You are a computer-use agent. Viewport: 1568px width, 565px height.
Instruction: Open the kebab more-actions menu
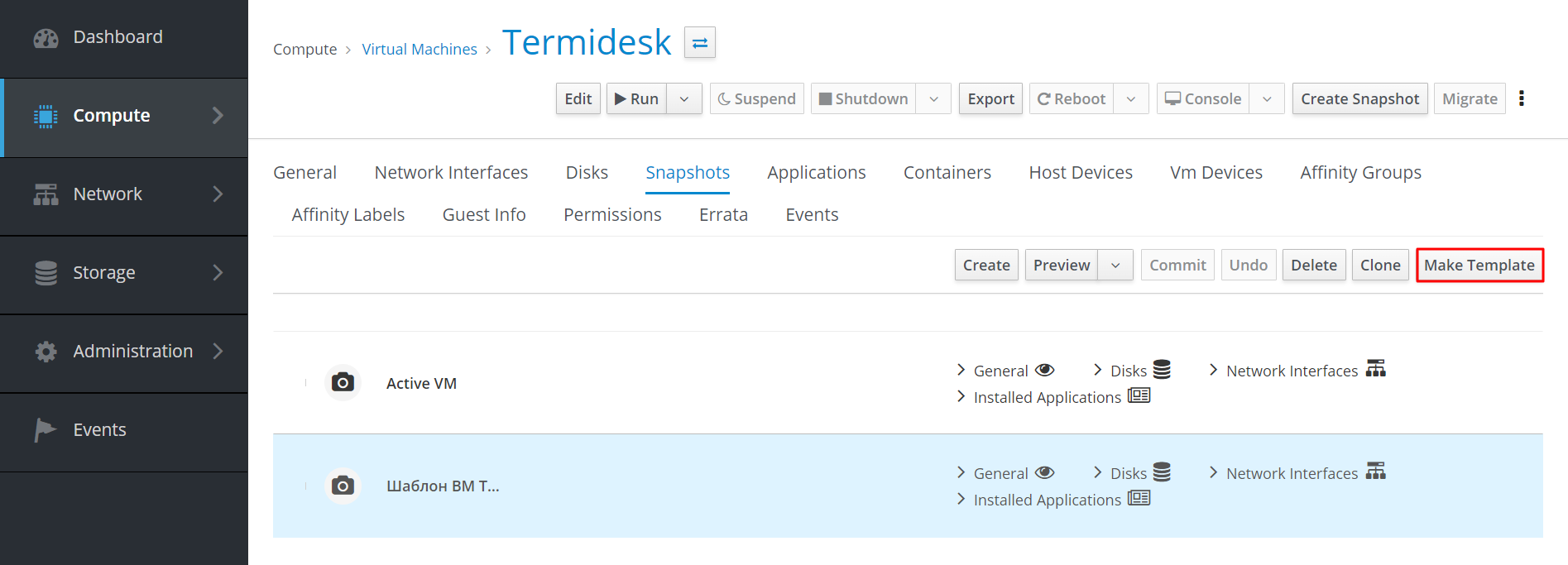click(x=1521, y=98)
